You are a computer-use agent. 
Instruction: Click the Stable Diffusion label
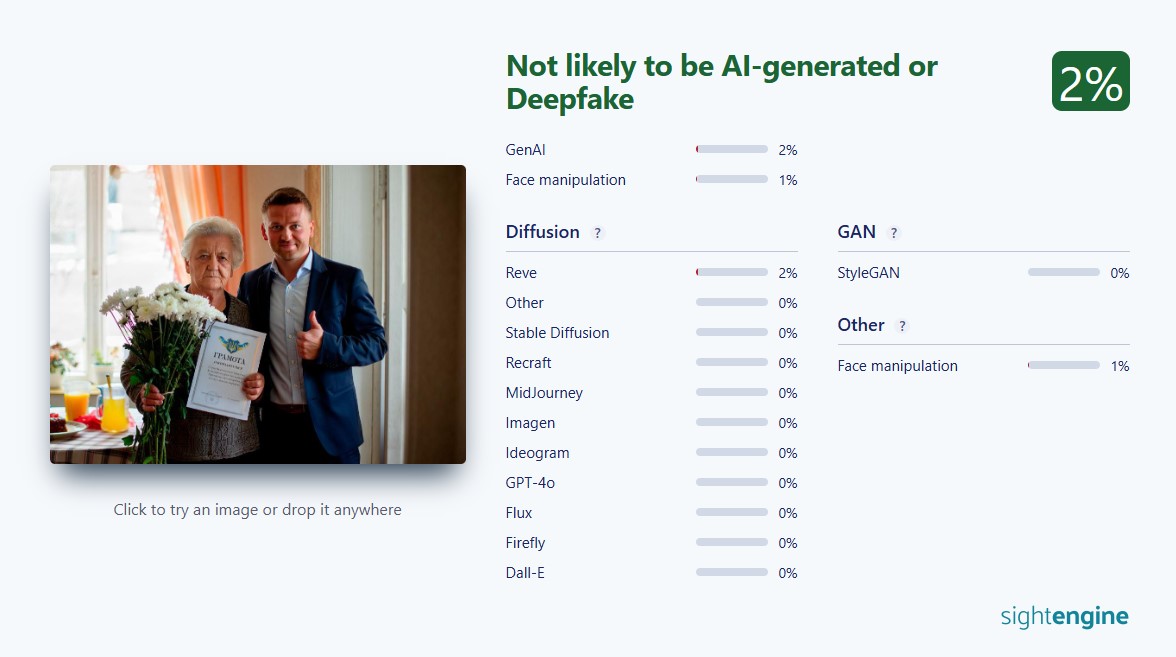point(557,333)
